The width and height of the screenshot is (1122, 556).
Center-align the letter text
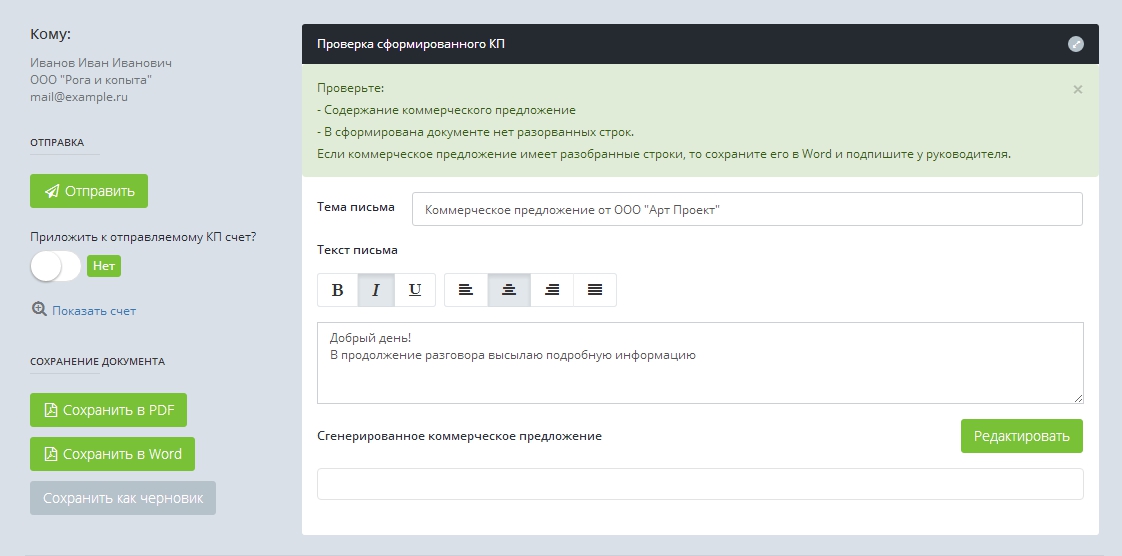pyautogui.click(x=509, y=290)
